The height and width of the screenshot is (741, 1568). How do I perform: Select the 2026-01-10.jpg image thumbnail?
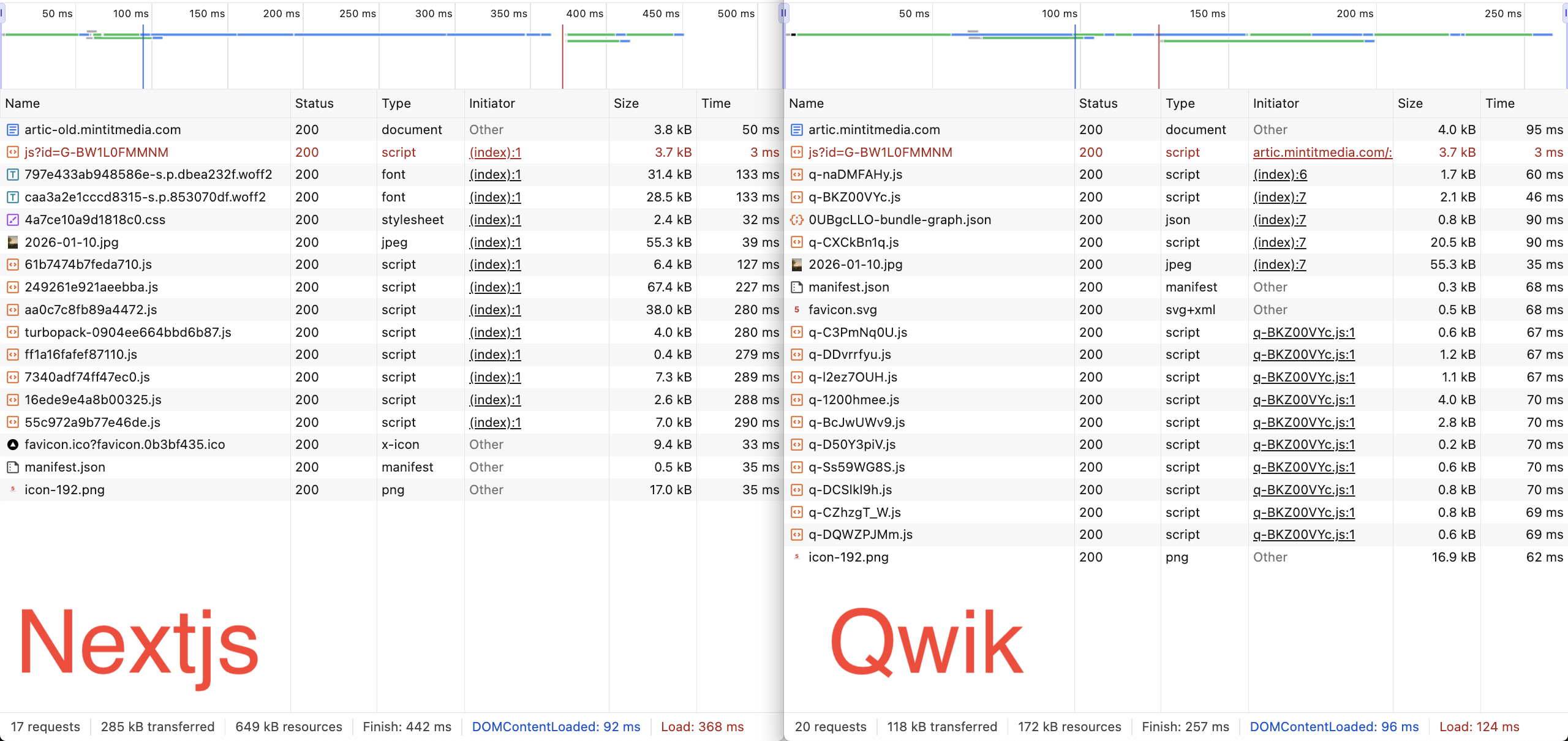(x=12, y=243)
